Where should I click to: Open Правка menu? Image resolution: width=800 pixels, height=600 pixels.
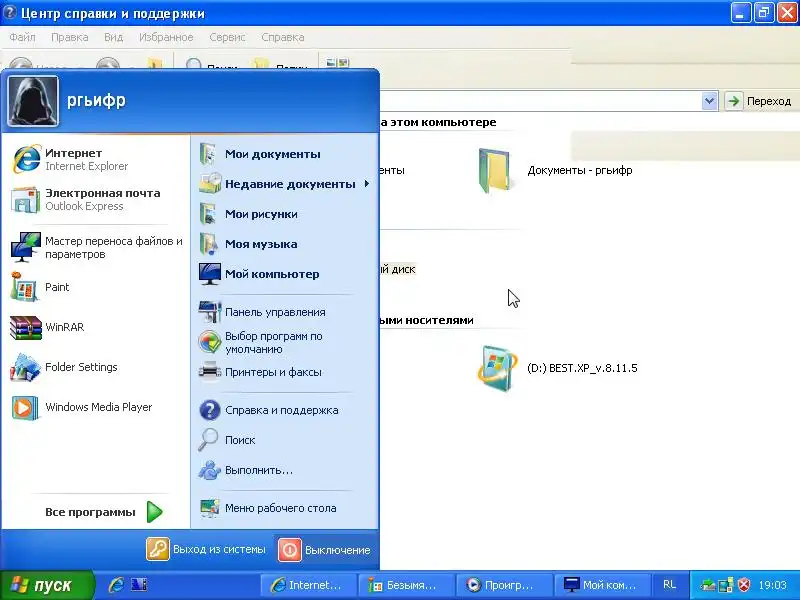pyautogui.click(x=69, y=37)
